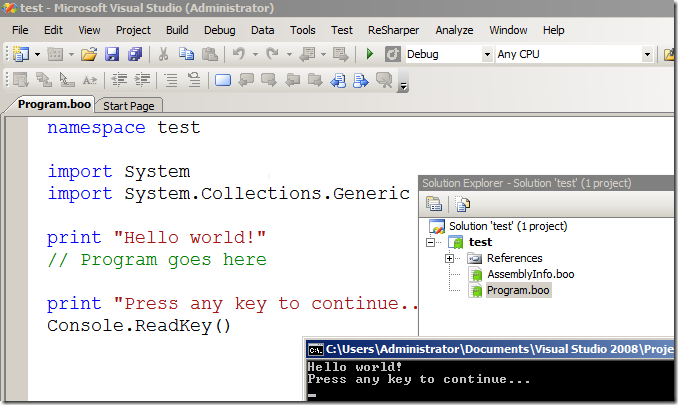Image resolution: width=678 pixels, height=405 pixels.
Task: Open the Test menu
Action: pyautogui.click(x=342, y=30)
